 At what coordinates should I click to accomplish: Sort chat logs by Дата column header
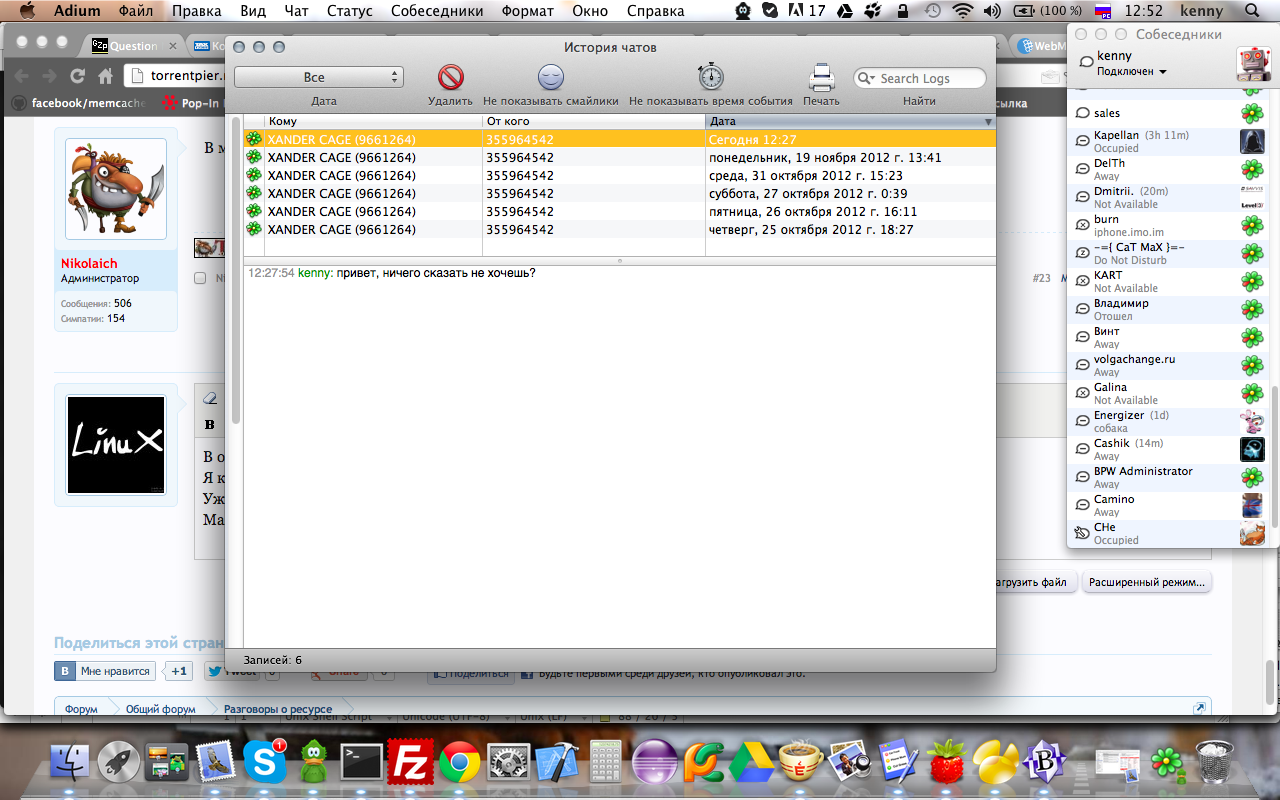coord(849,121)
